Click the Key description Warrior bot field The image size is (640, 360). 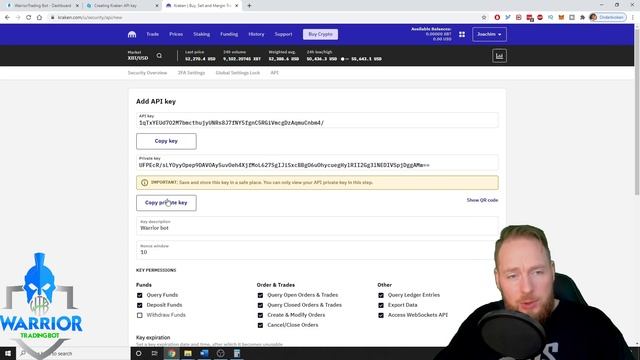(x=317, y=226)
